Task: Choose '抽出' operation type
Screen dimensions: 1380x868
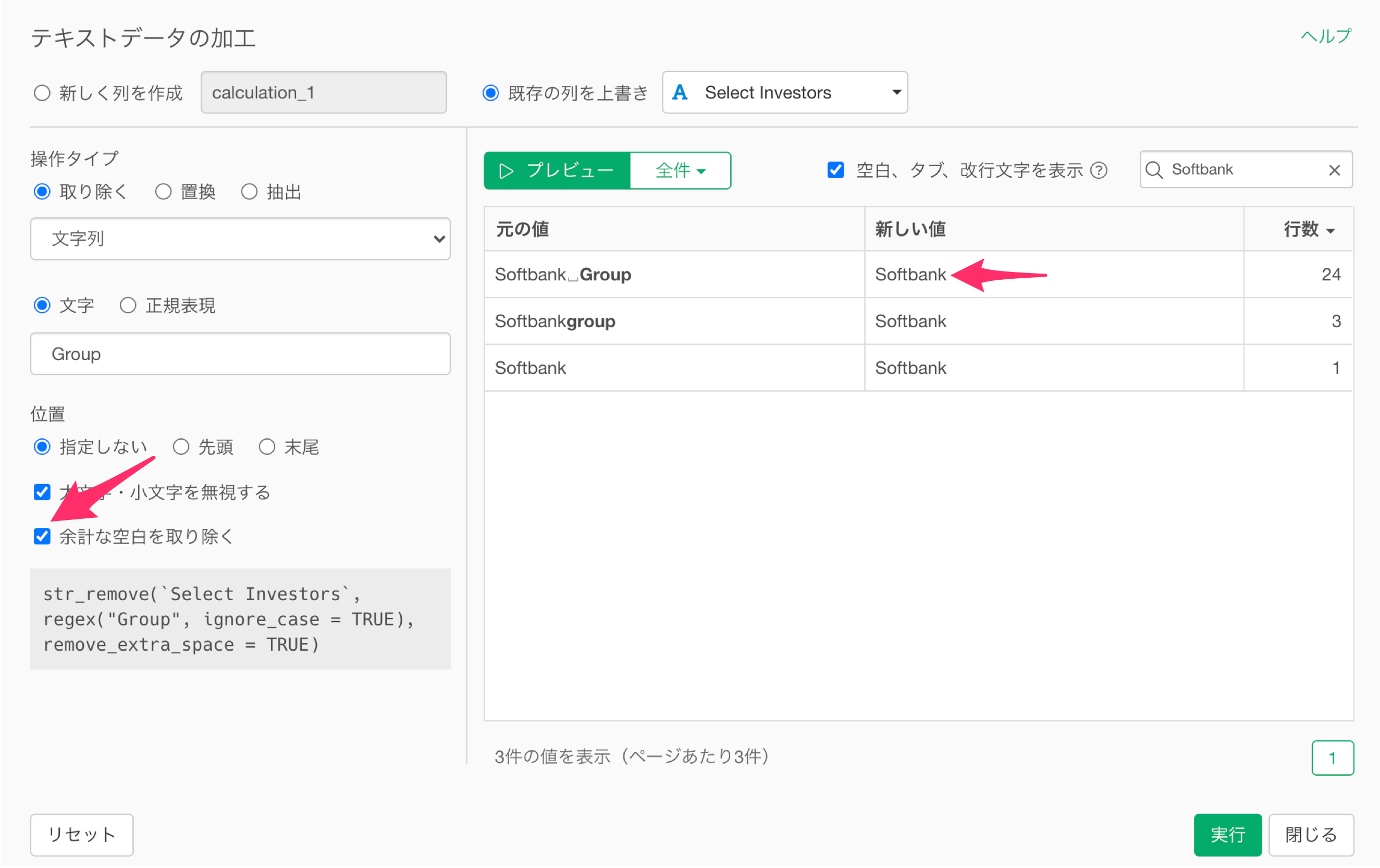Action: (249, 191)
